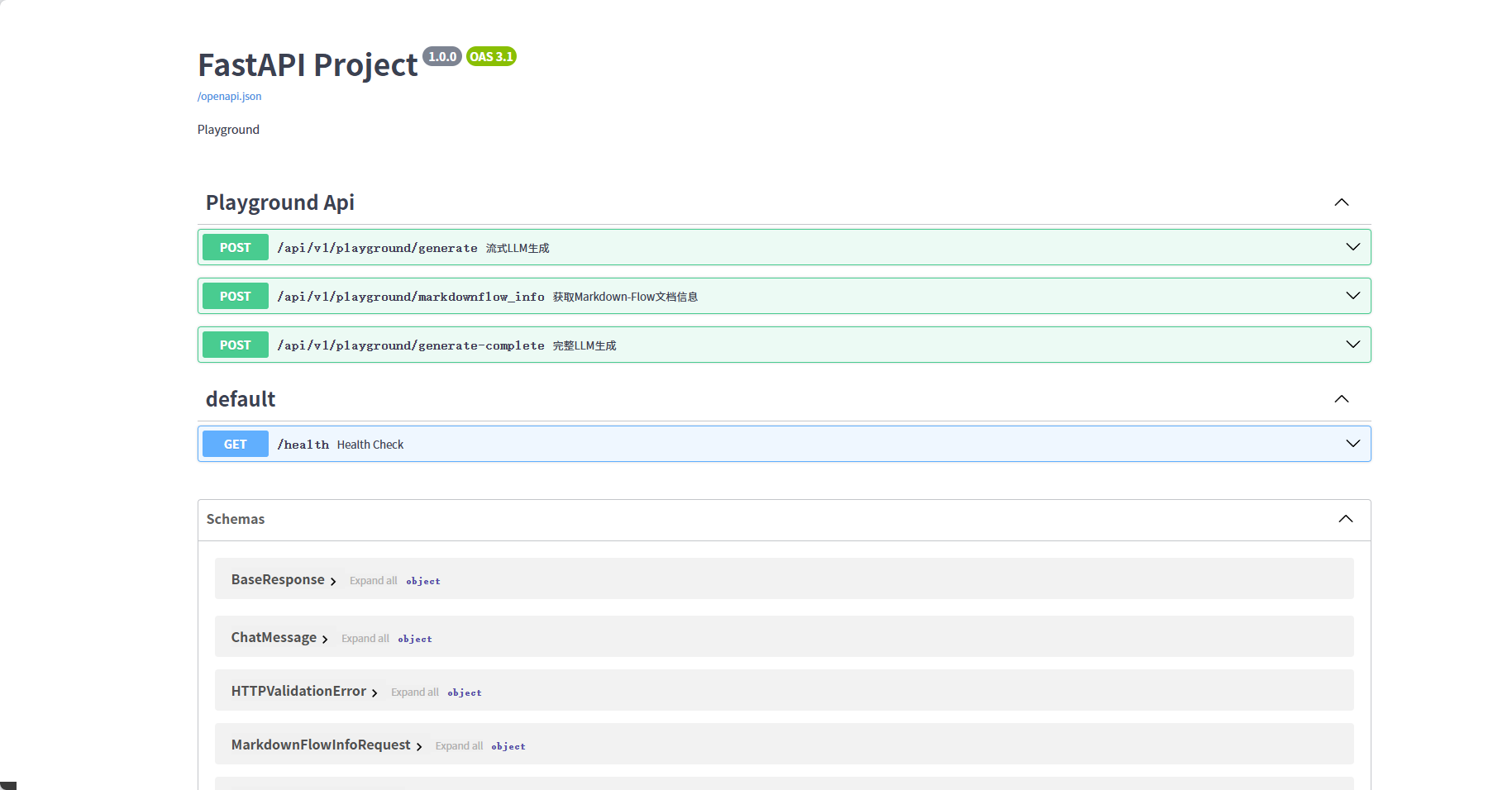The image size is (1512, 790).
Task: Expand the MarkdownFlowInfoRequest schema arrow
Action: point(419,747)
